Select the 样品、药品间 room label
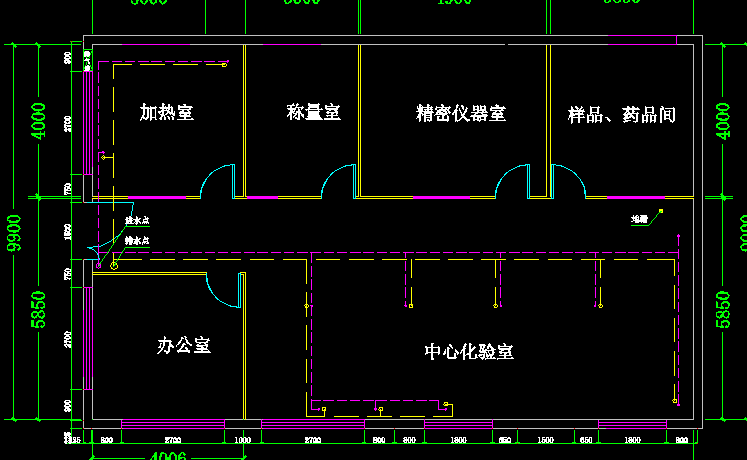The image size is (747, 460). click(x=622, y=115)
